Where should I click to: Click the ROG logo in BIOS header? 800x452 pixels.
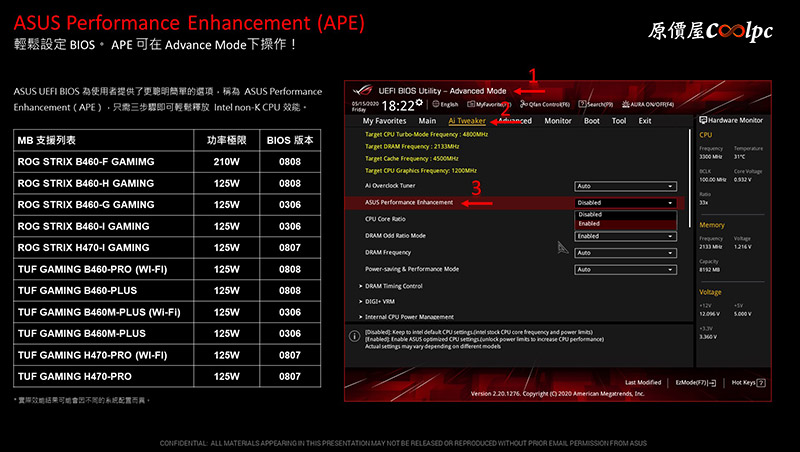(363, 90)
